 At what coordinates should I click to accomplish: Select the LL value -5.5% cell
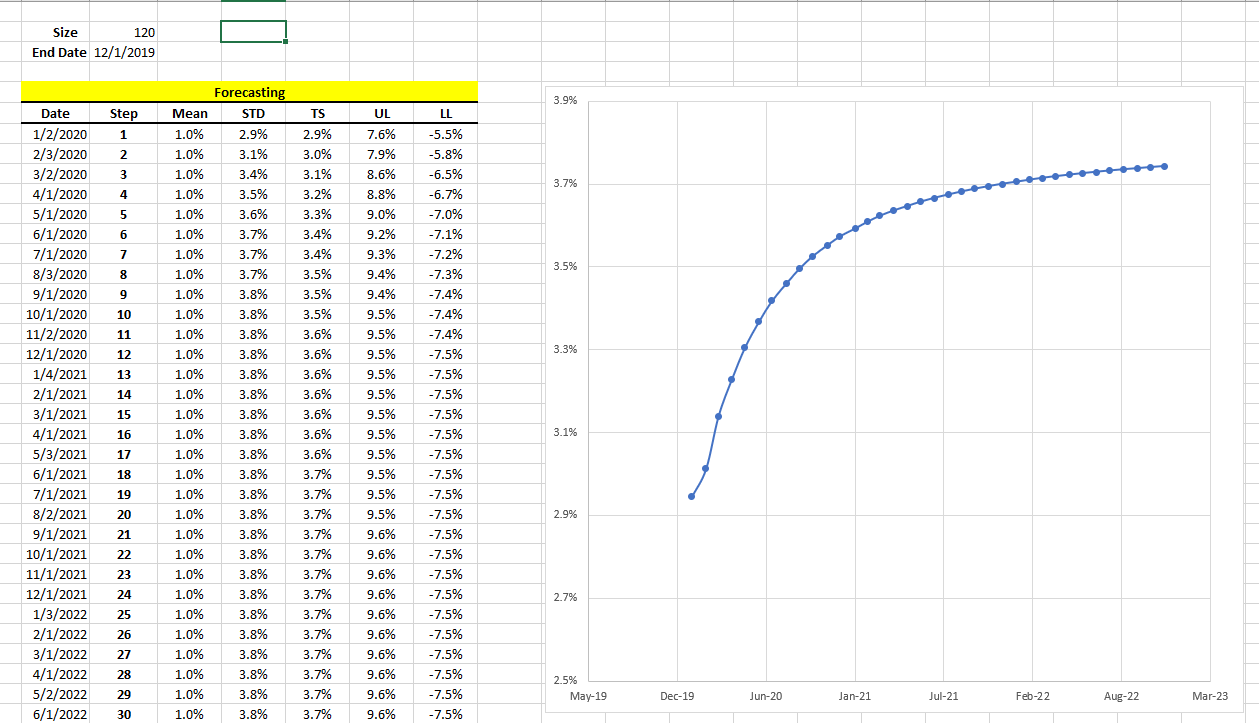(446, 134)
